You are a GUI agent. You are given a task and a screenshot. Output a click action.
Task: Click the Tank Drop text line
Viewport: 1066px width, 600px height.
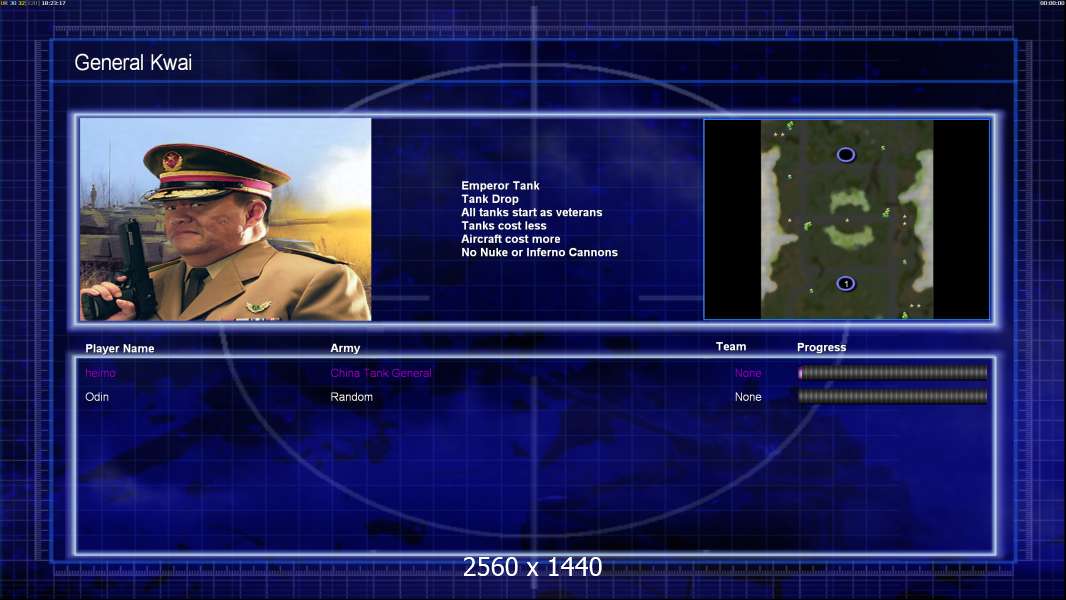point(489,199)
